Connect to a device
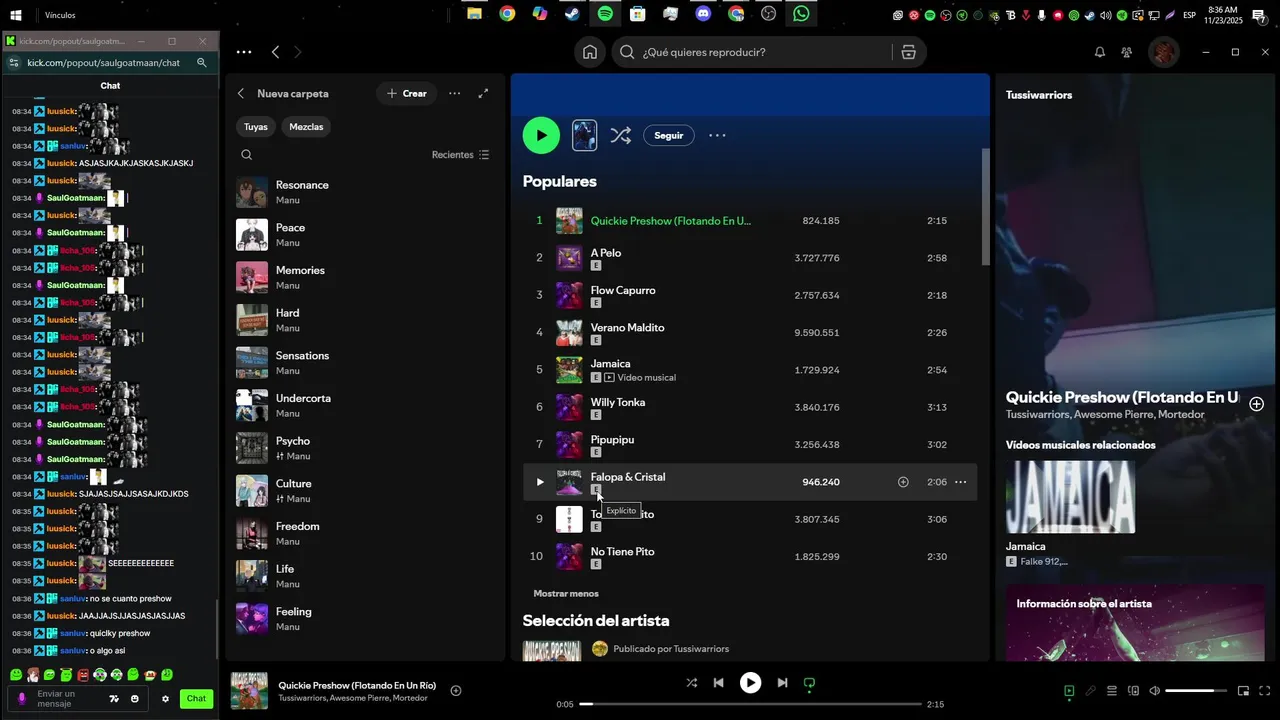1280x720 pixels. coord(1134,691)
